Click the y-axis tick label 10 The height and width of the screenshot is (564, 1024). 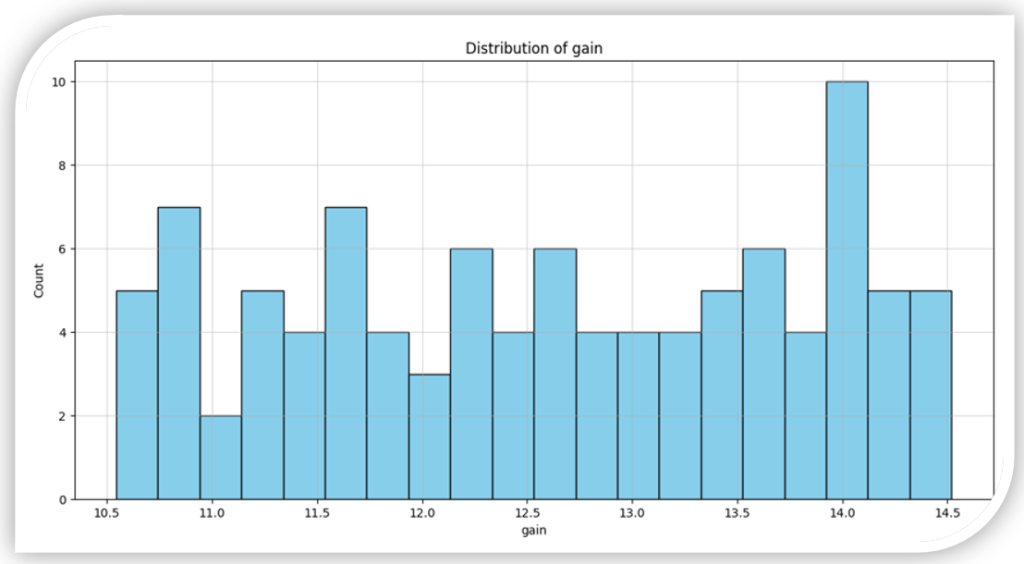[x=59, y=82]
